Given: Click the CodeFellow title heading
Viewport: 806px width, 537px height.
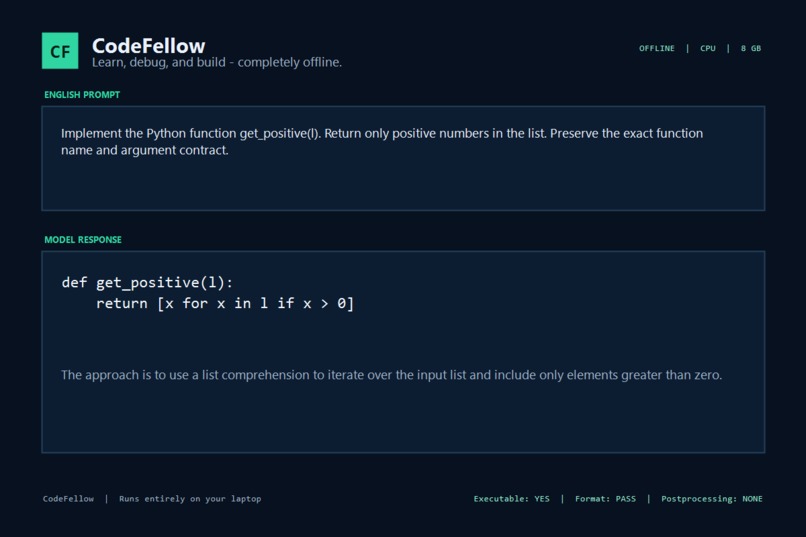Looking at the screenshot, I should [149, 46].
